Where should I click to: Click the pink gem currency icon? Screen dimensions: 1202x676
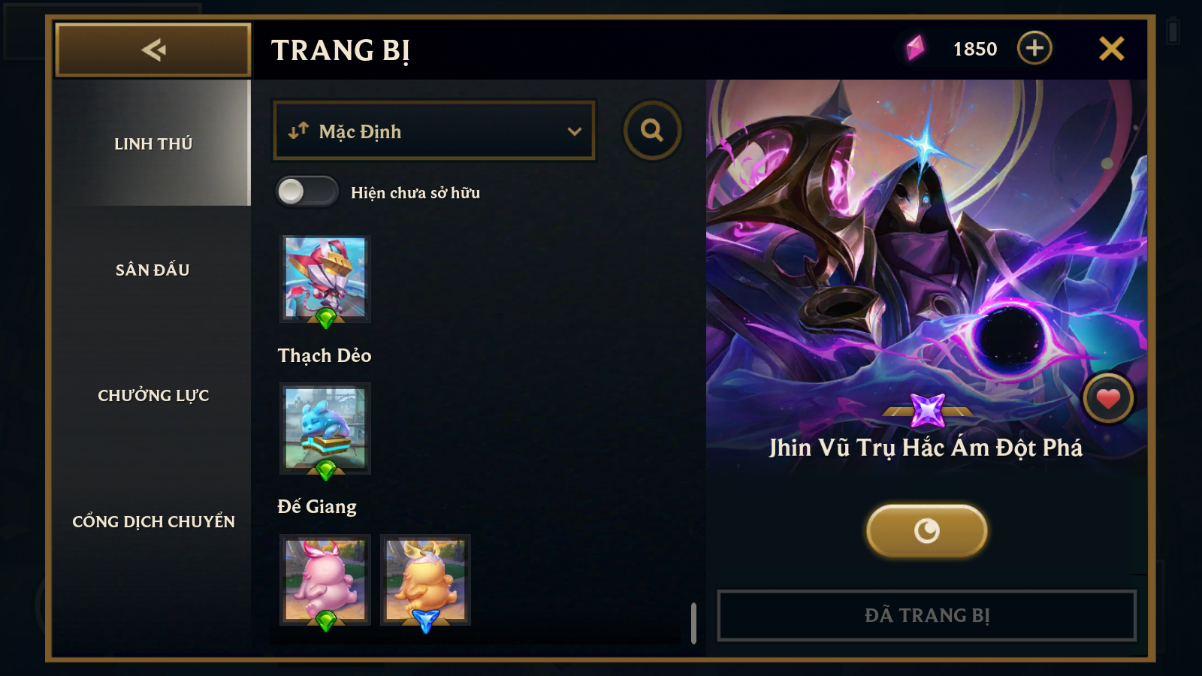coord(915,48)
